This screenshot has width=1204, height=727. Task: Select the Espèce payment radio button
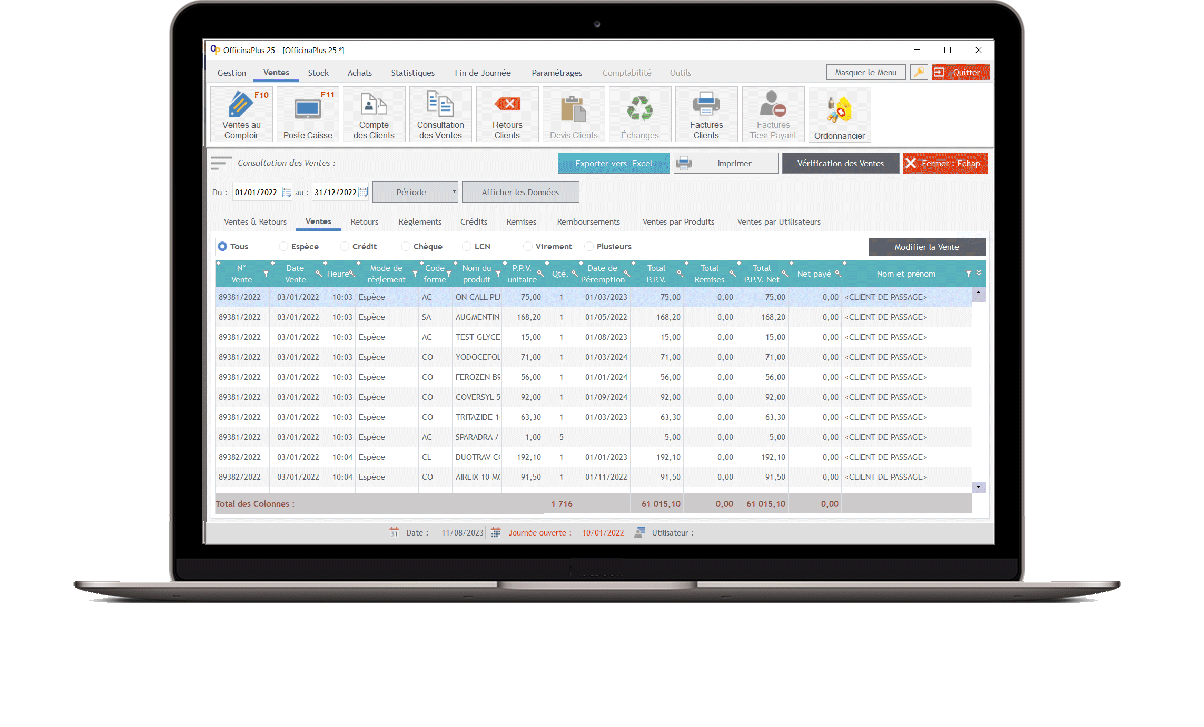[x=284, y=246]
